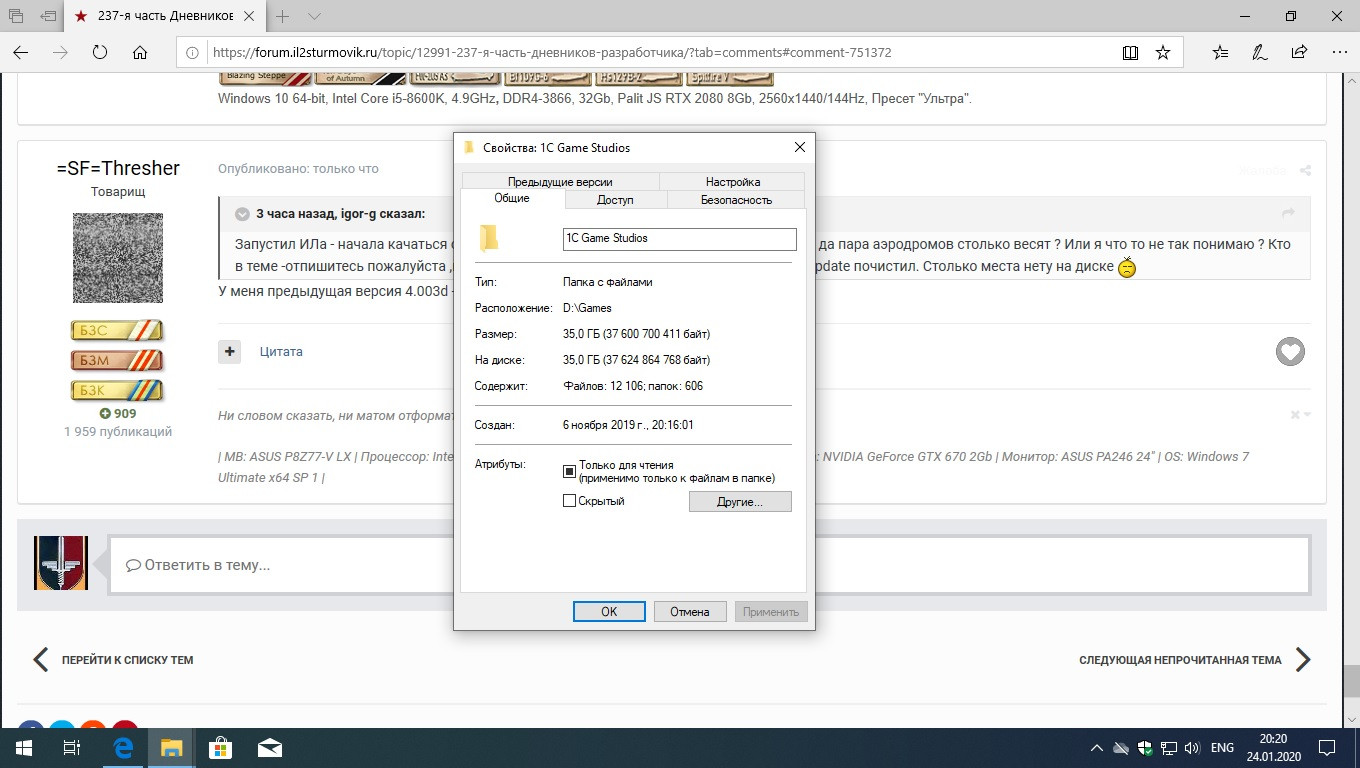Go to Перейти к списку тем
This screenshot has height=768, width=1360.
pos(113,660)
